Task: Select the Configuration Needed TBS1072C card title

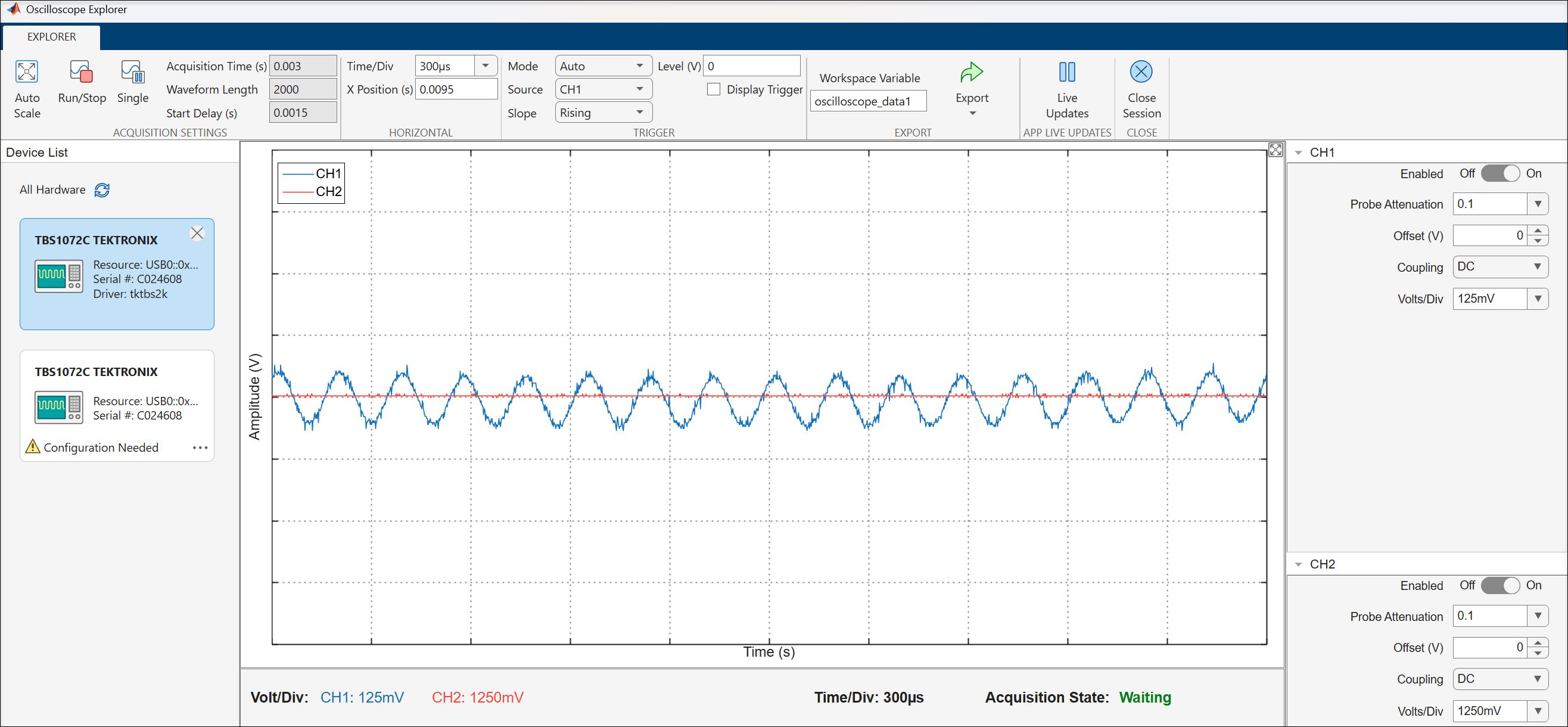Action: click(96, 371)
